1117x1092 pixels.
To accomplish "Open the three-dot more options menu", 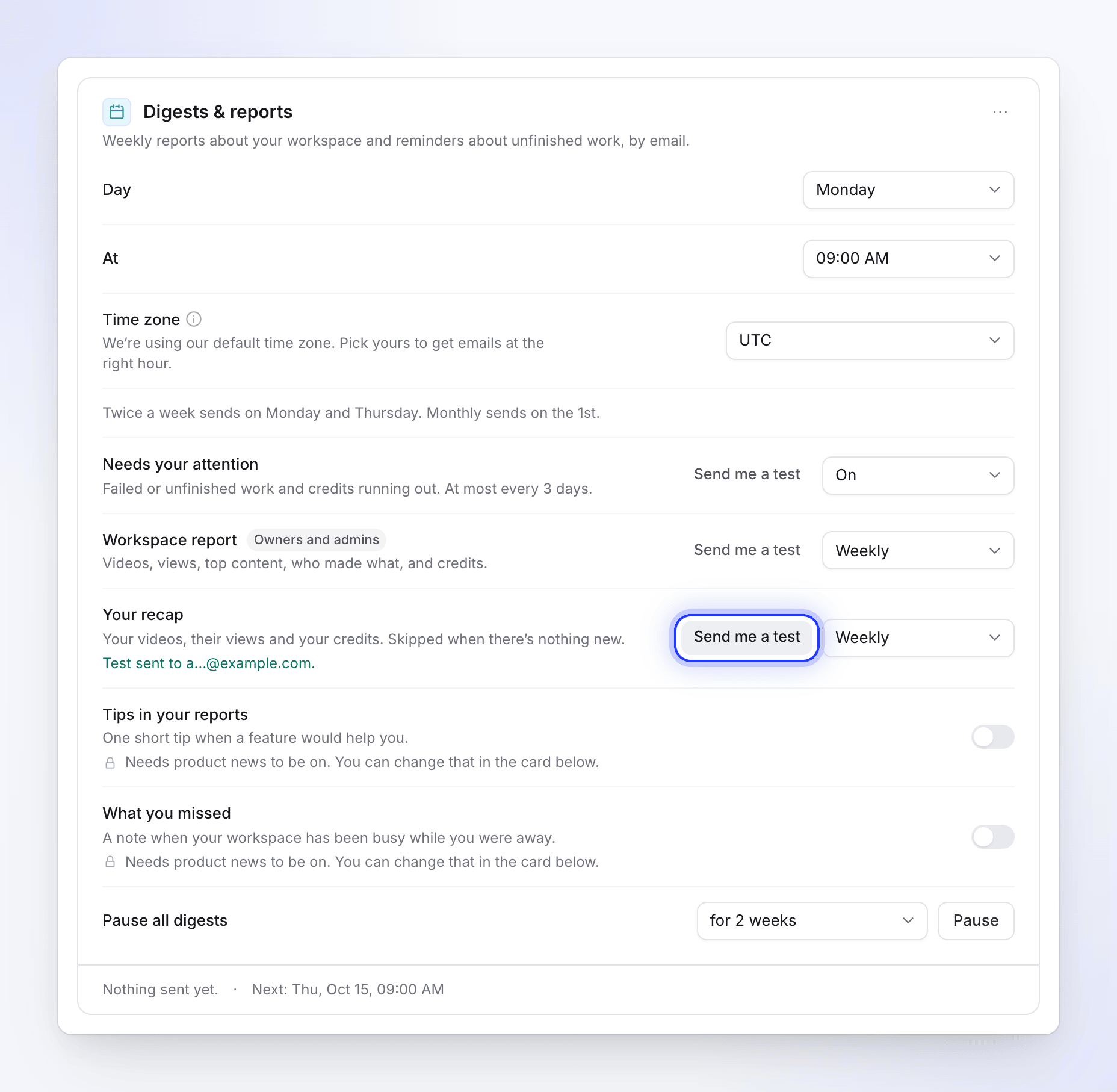I will (x=1000, y=112).
